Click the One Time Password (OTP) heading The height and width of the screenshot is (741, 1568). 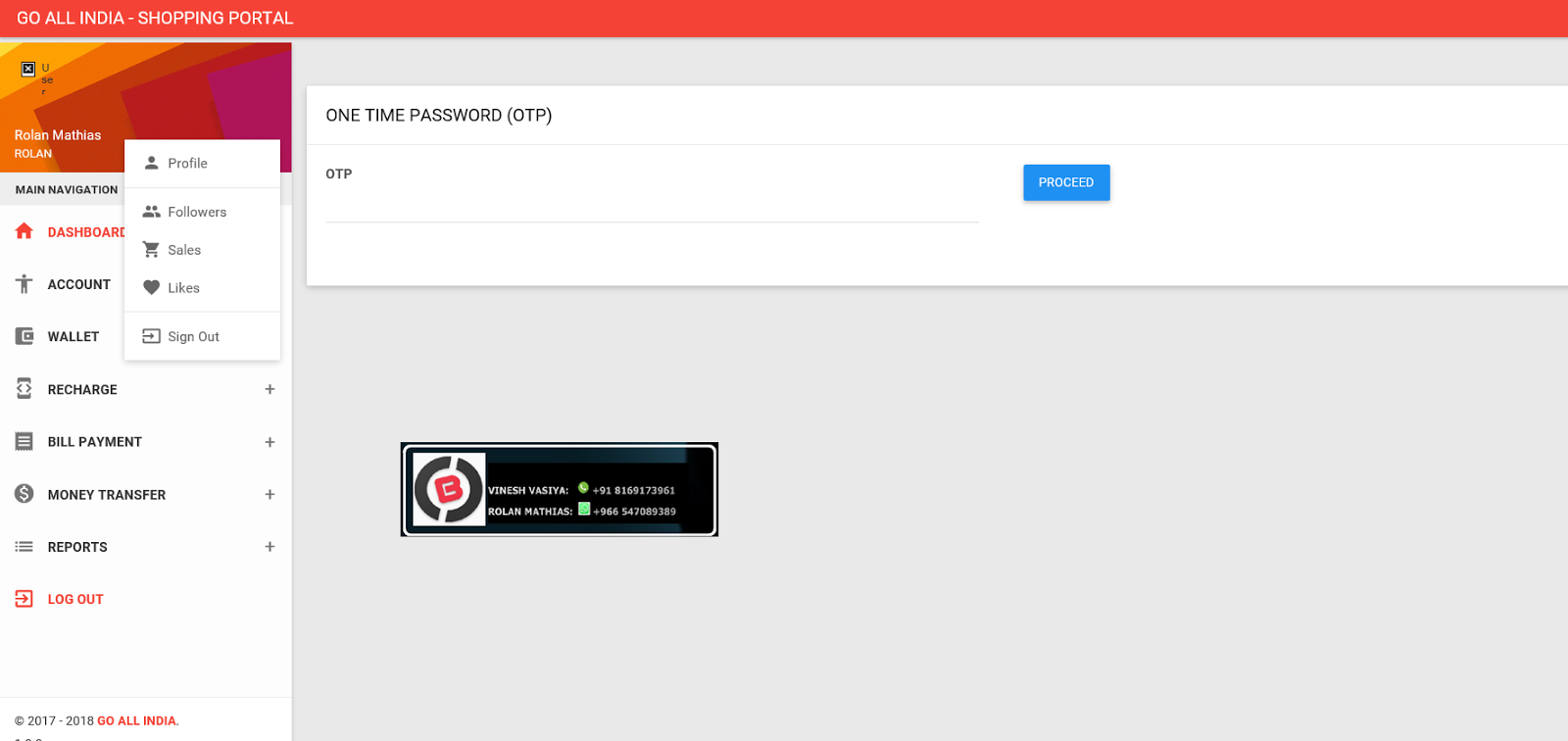[439, 116]
